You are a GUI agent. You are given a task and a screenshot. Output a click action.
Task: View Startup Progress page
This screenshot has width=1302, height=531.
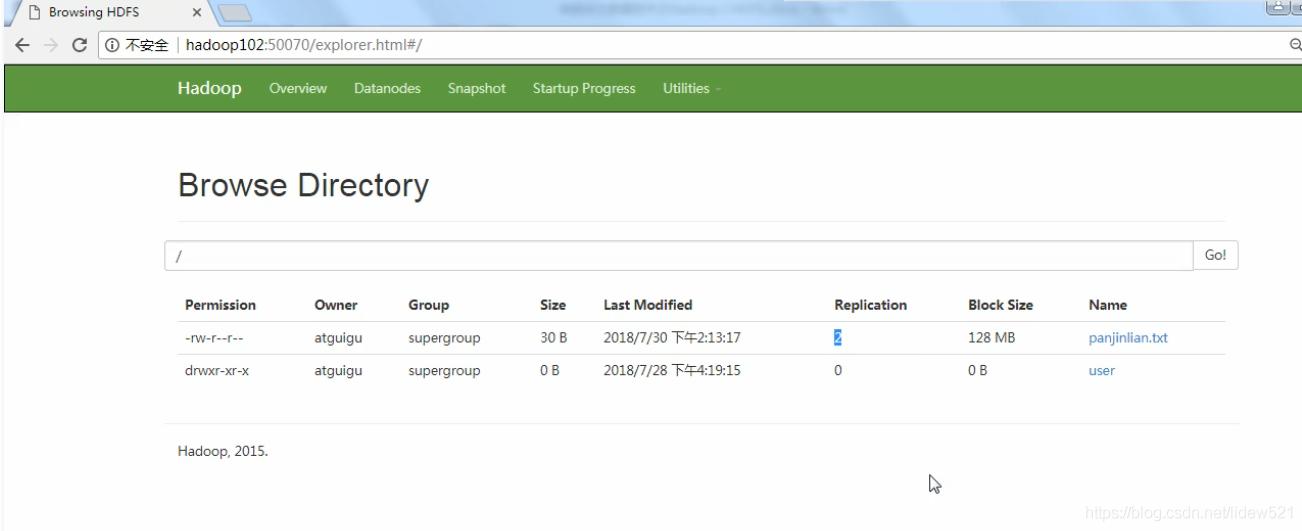click(x=584, y=89)
